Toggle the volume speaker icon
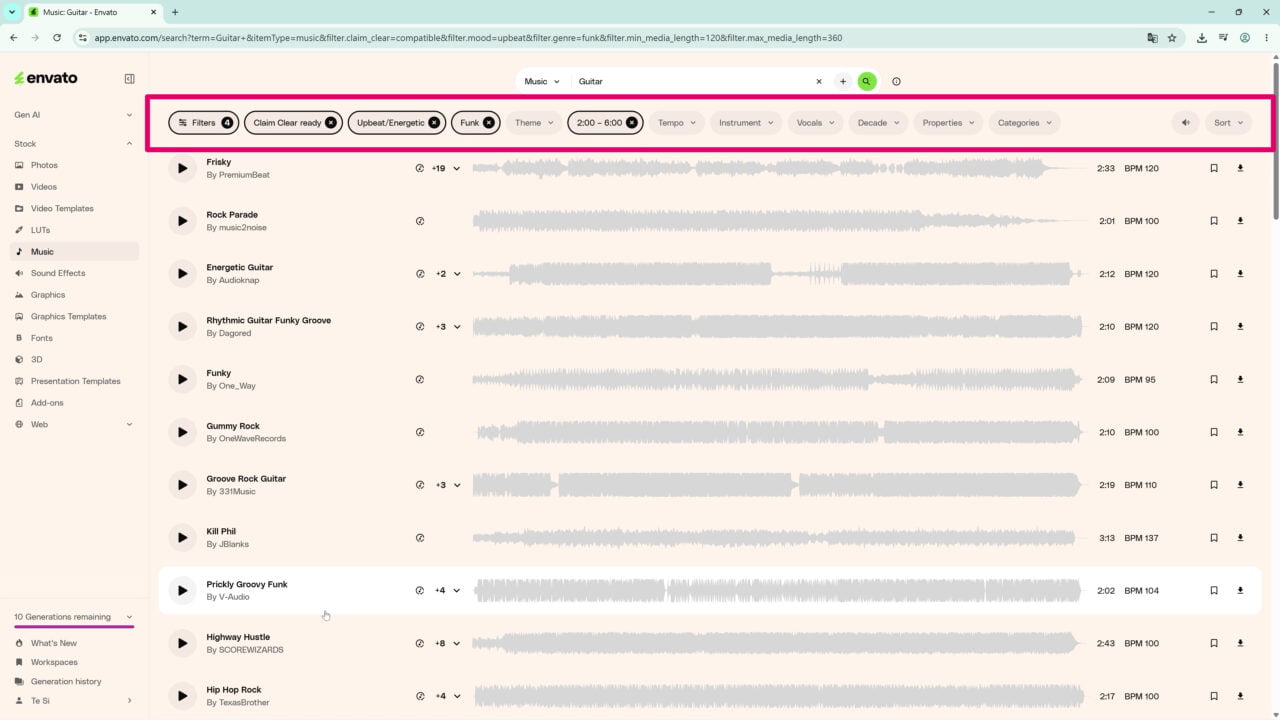The image size is (1280, 720). [x=1185, y=123]
